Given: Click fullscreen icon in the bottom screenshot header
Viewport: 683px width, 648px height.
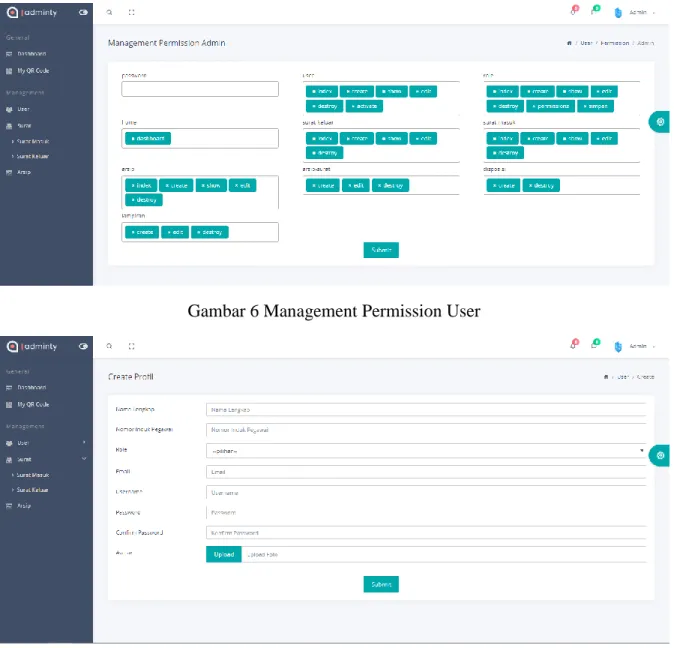Looking at the screenshot, I should tap(132, 346).
